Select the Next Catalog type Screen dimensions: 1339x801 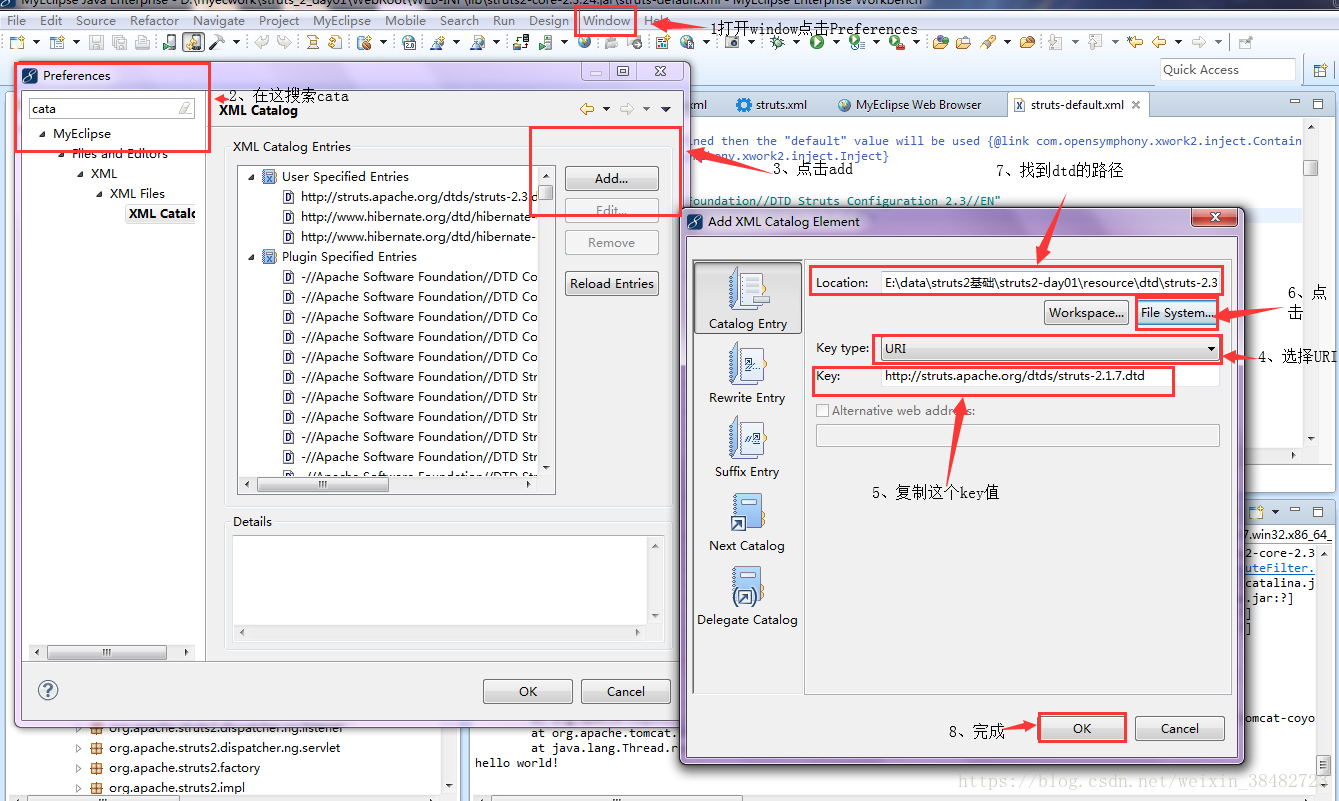(747, 521)
